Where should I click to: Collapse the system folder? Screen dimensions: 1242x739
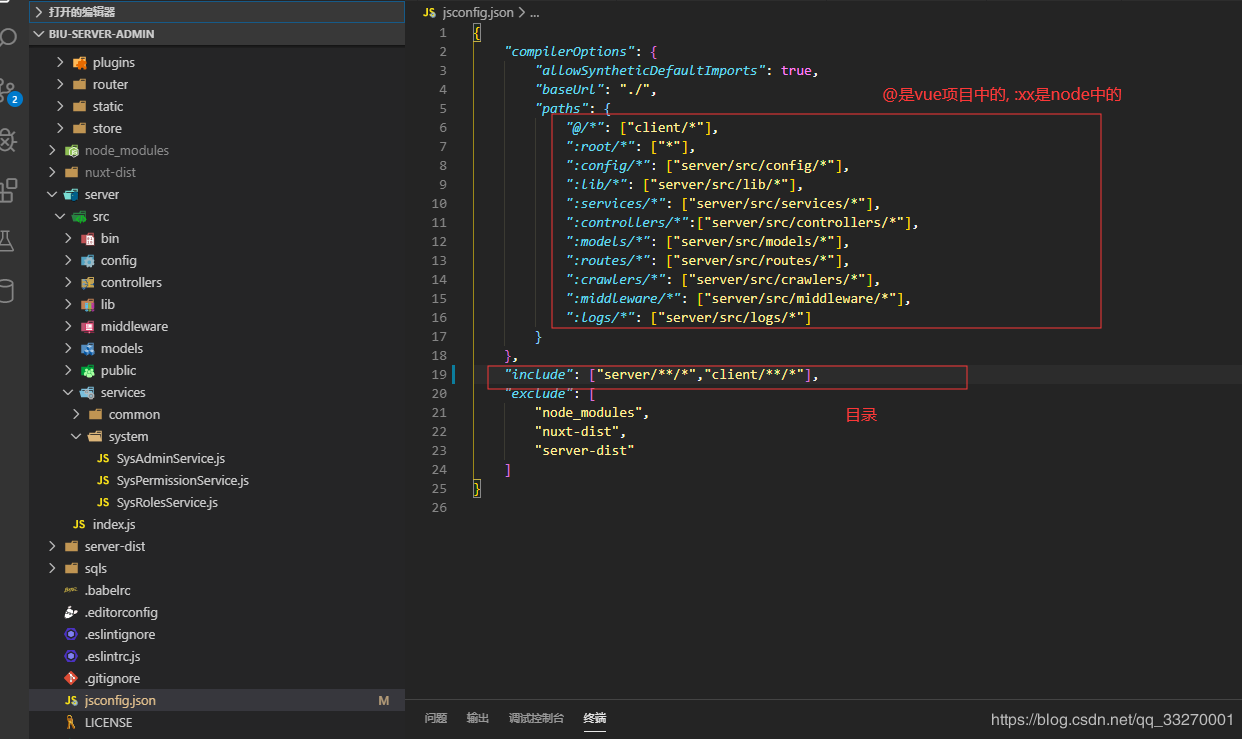(x=76, y=436)
